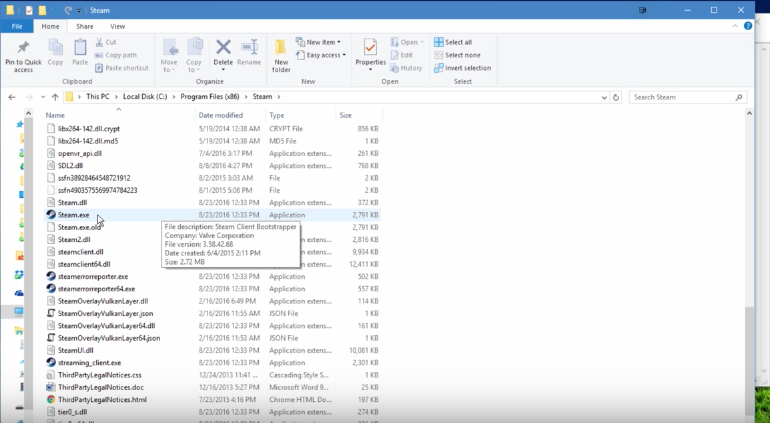
Task: Click Copy path in Clipboard group
Action: (115, 55)
